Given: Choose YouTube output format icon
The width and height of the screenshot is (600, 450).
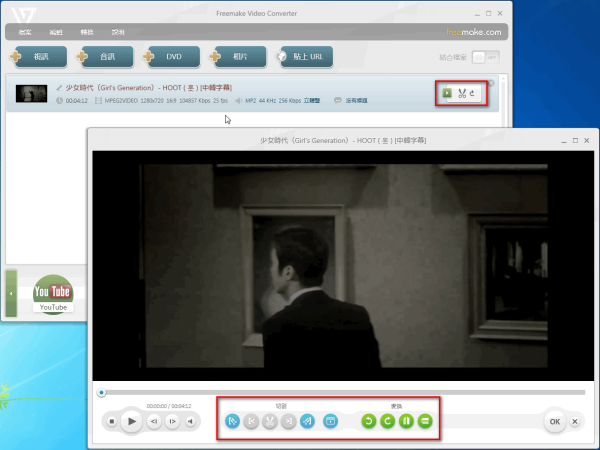Looking at the screenshot, I should (x=53, y=294).
